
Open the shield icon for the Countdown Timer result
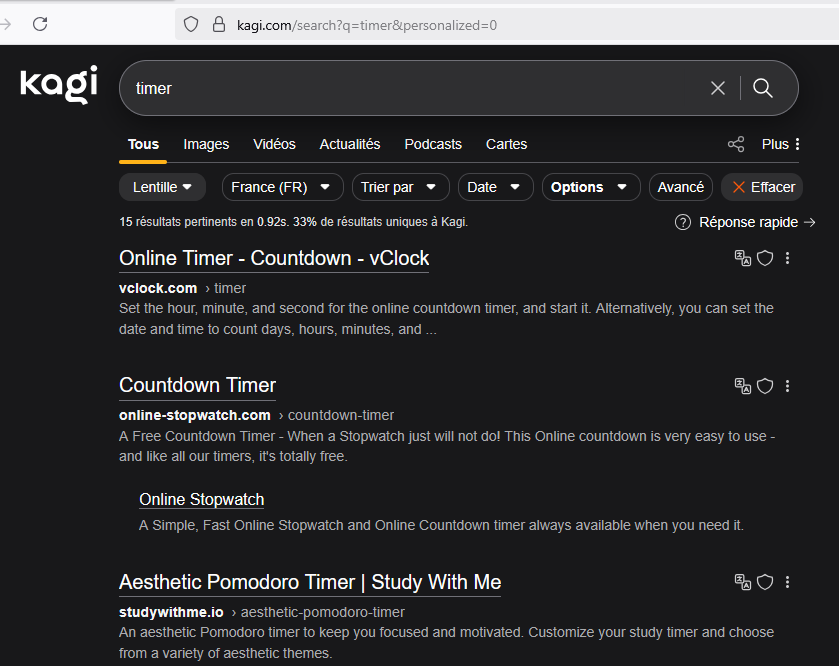[765, 386]
